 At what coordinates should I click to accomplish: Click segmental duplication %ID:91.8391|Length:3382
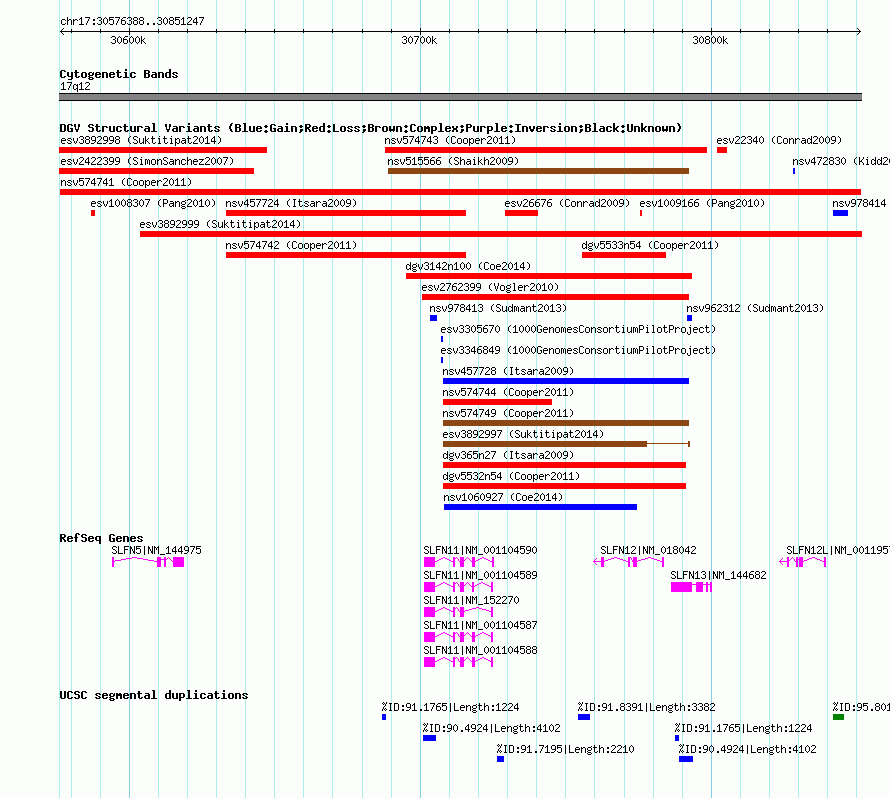583,717
